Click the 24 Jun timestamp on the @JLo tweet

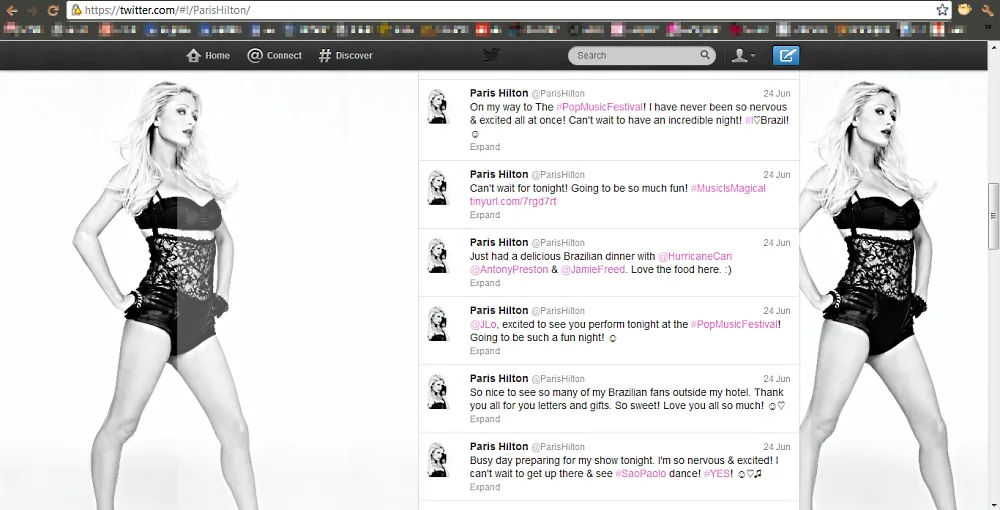(x=777, y=310)
